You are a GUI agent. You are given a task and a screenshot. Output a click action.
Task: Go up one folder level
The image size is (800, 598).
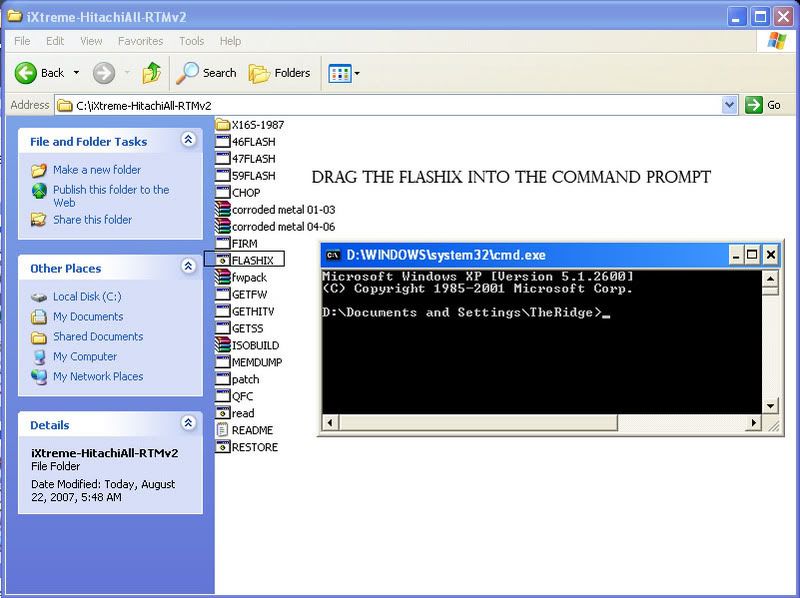152,73
